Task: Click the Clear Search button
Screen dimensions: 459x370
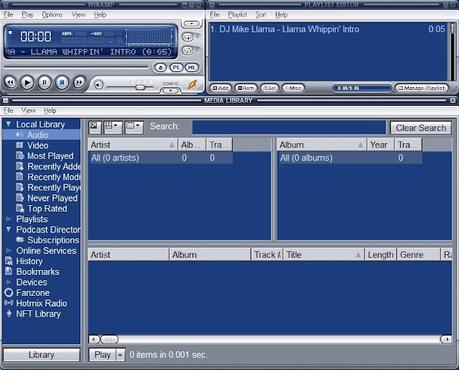Action: [x=421, y=128]
